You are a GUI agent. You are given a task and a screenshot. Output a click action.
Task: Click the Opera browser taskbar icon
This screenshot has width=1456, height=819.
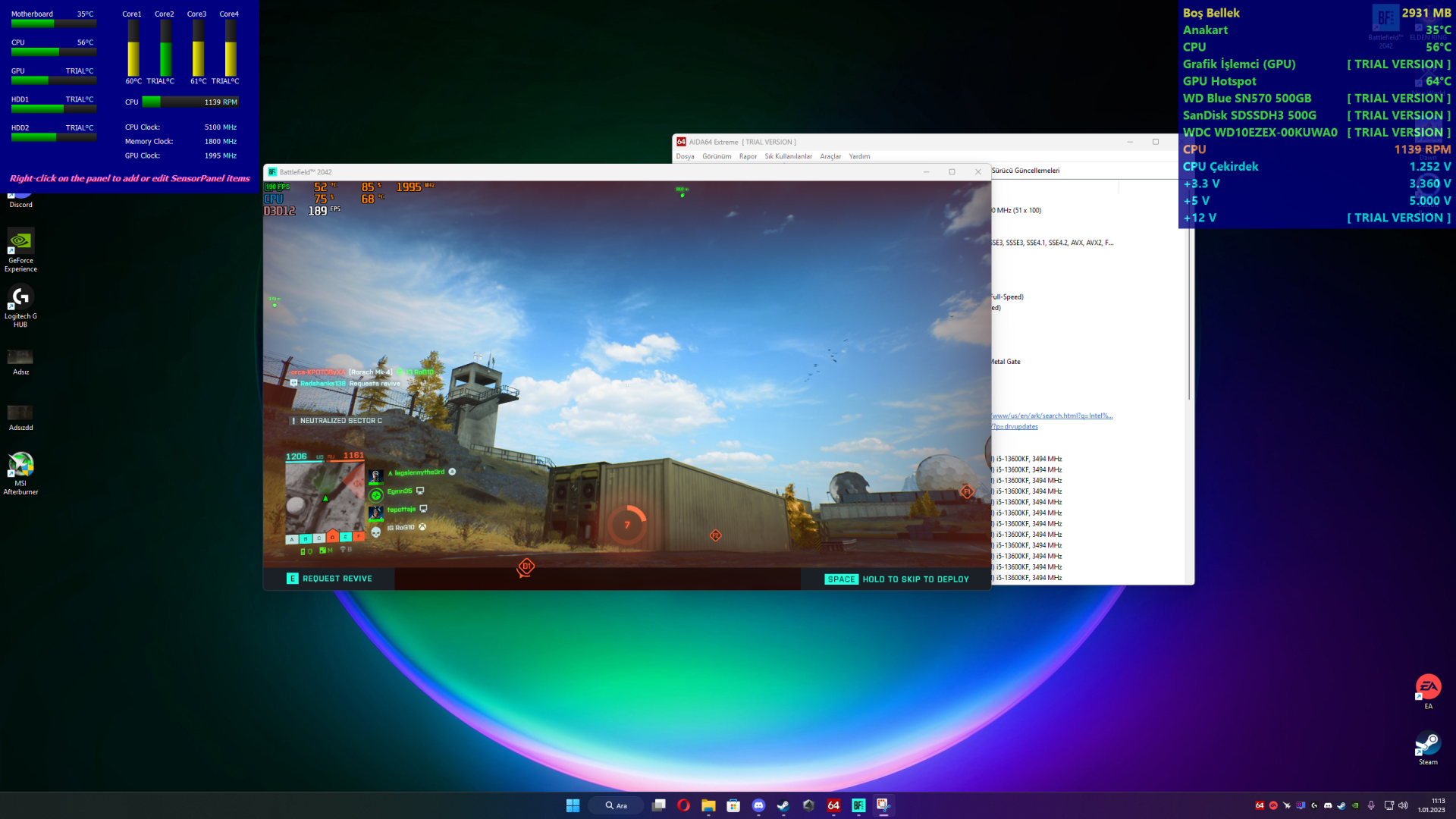pyautogui.click(x=683, y=805)
